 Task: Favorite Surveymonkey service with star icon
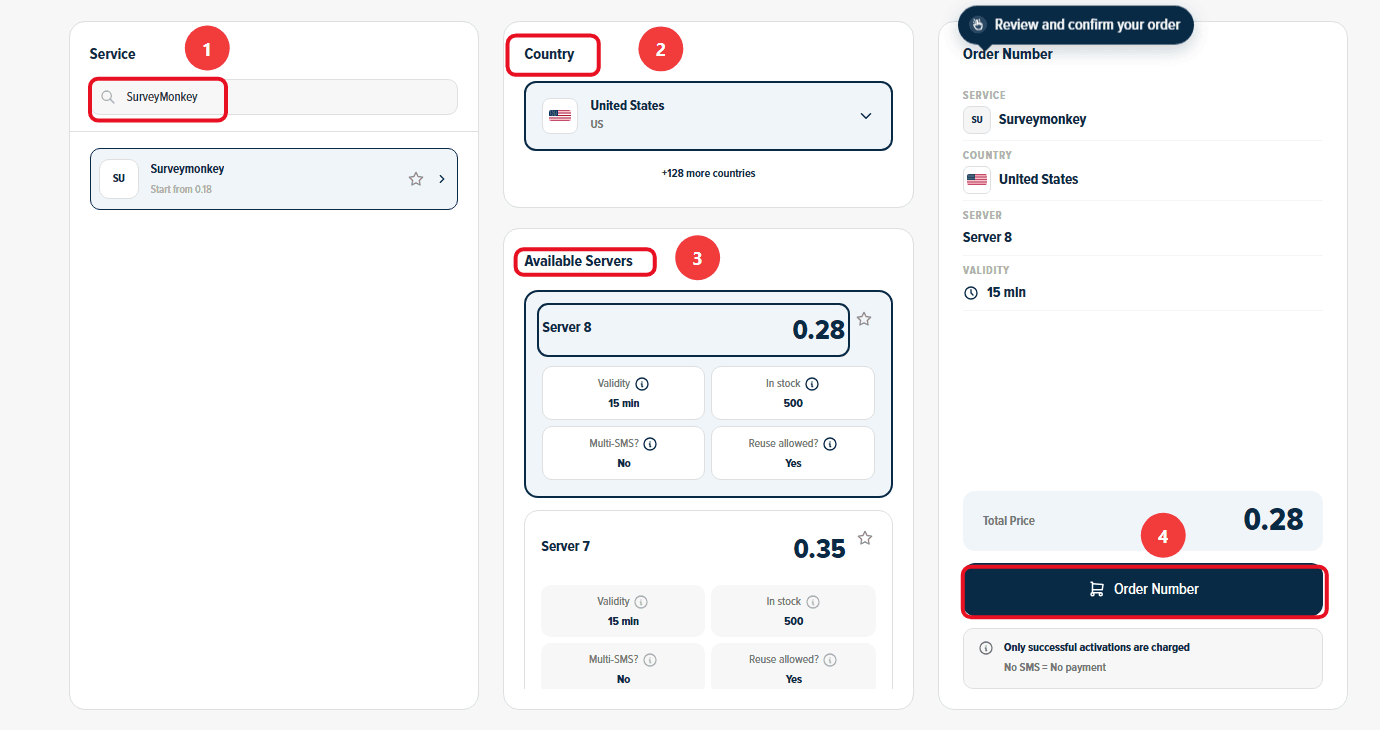(x=416, y=179)
